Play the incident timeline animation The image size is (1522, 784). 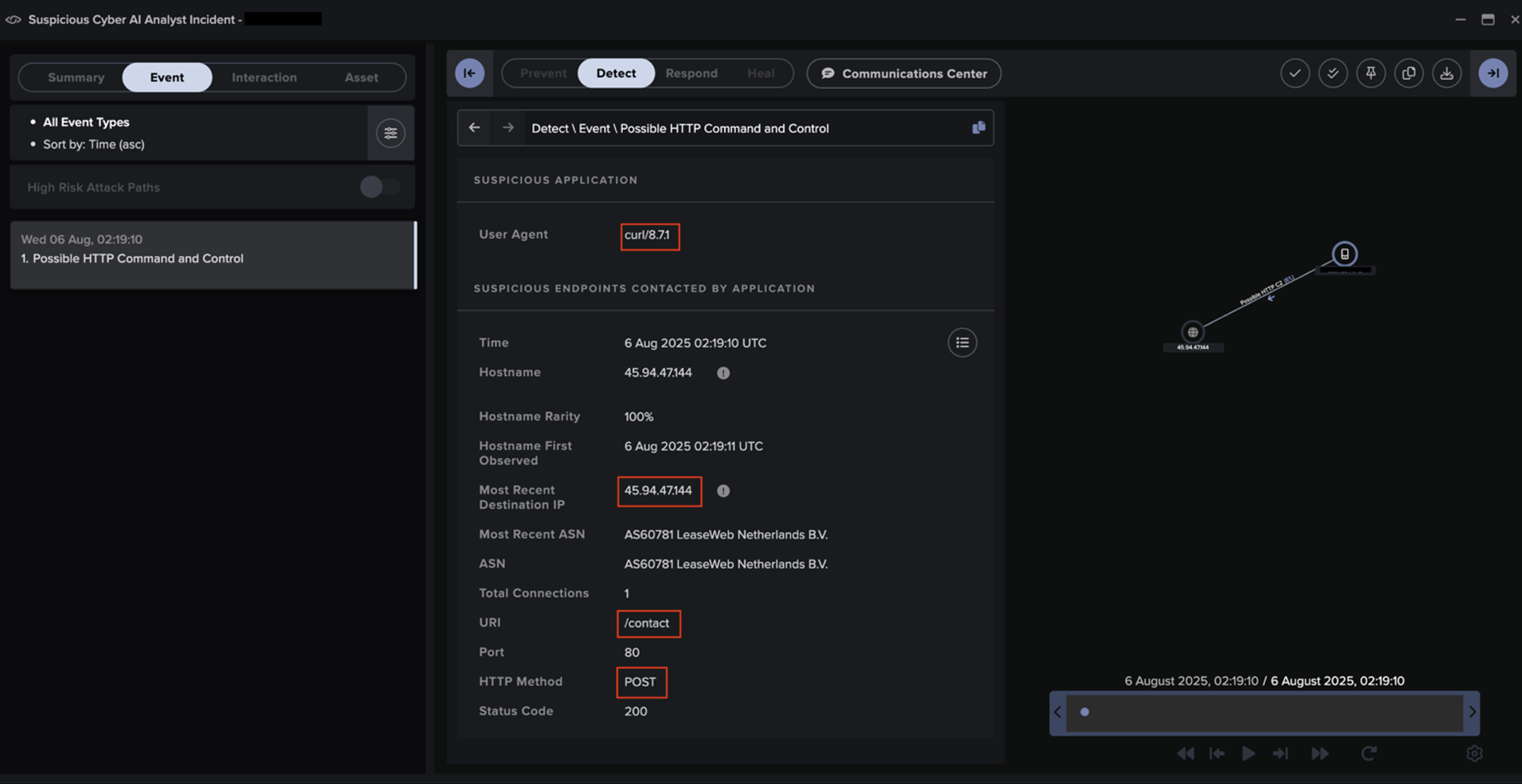coord(1248,754)
